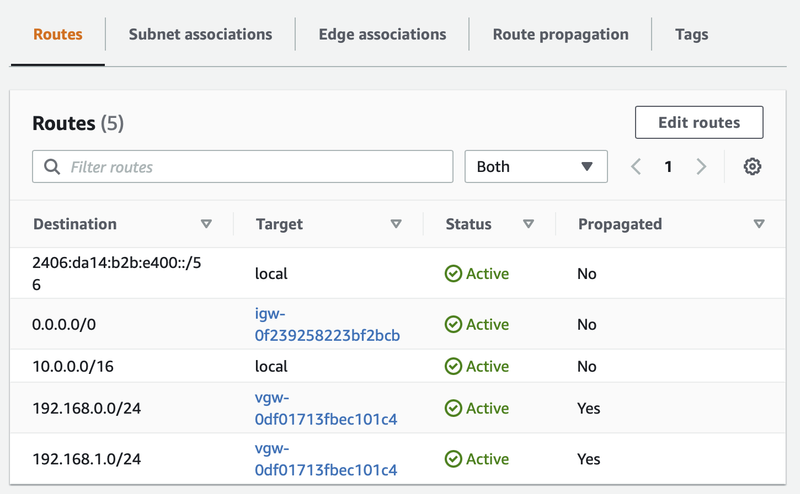Screen dimensions: 800x494
Task: Click the Edit routes button
Action: pos(699,123)
